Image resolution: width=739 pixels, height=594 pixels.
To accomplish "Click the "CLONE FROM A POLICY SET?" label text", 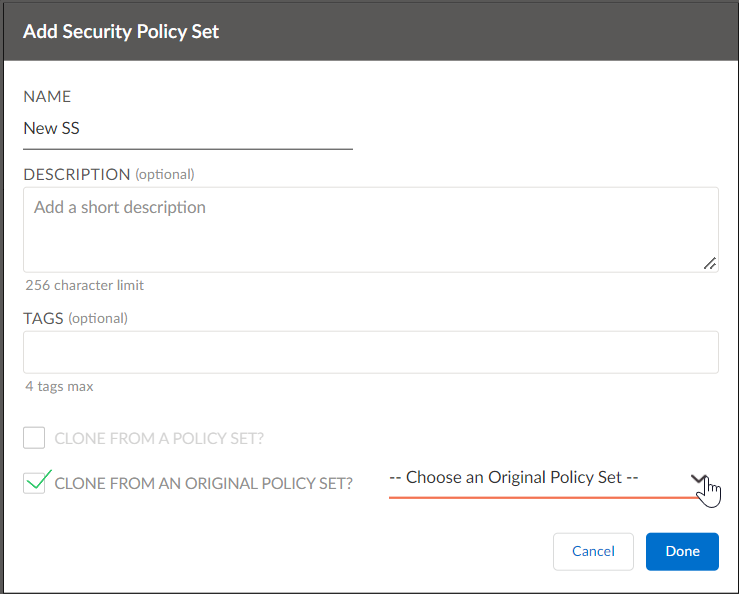I will (x=159, y=438).
